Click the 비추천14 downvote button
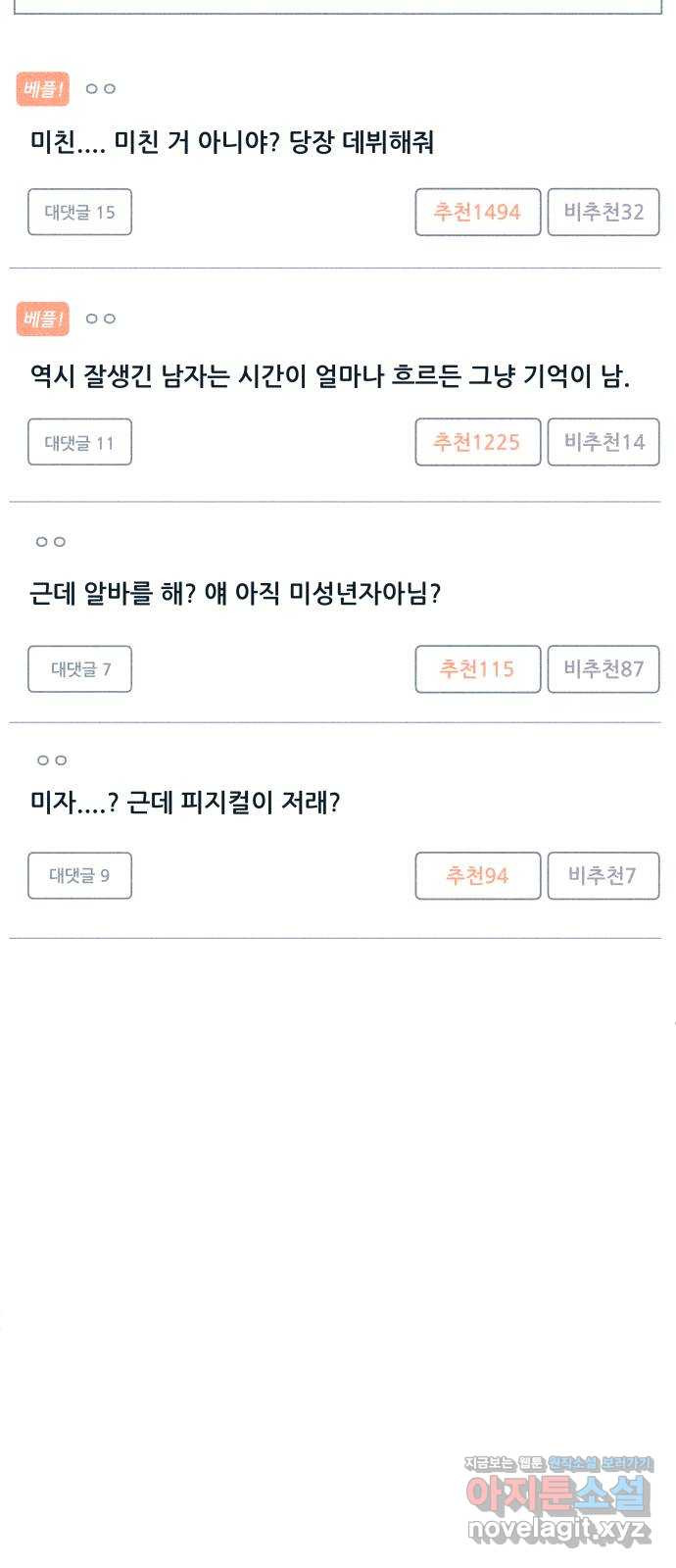The width and height of the screenshot is (676, 1568). [604, 442]
